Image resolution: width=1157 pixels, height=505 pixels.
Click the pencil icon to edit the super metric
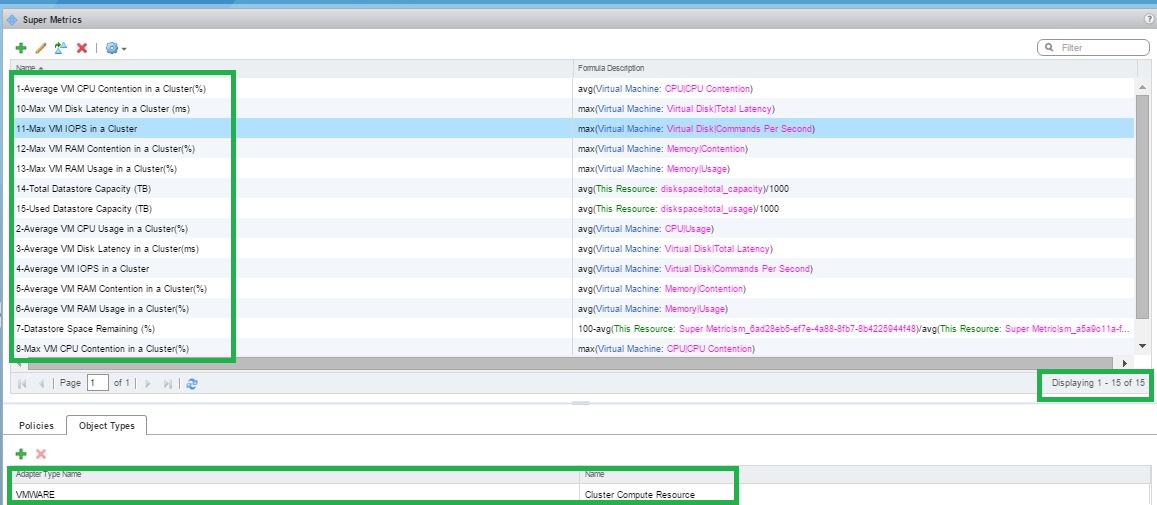coord(41,48)
